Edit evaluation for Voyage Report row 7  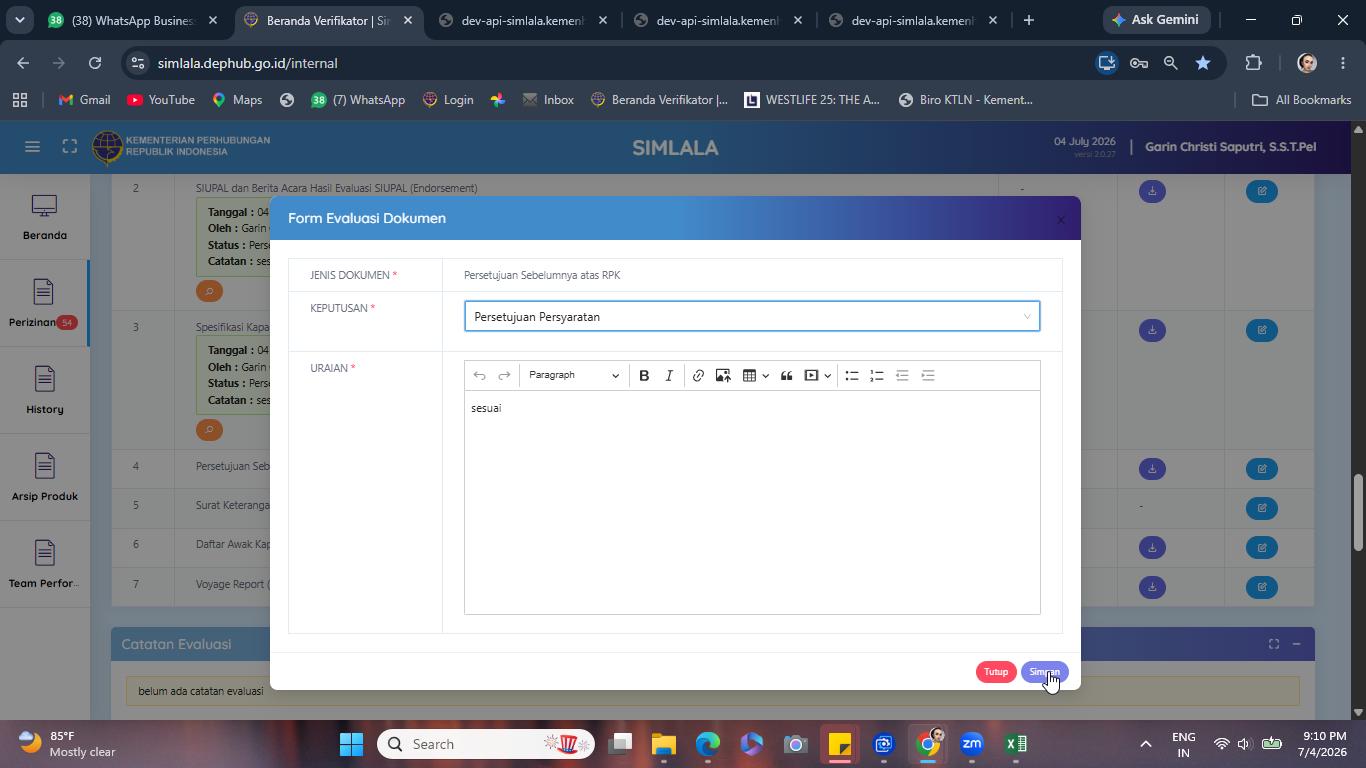click(1262, 587)
